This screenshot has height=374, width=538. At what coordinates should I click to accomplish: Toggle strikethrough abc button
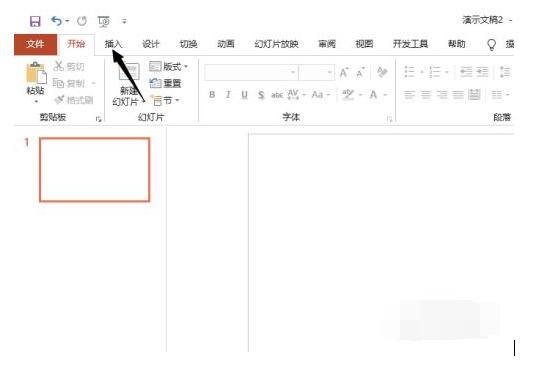(x=277, y=95)
